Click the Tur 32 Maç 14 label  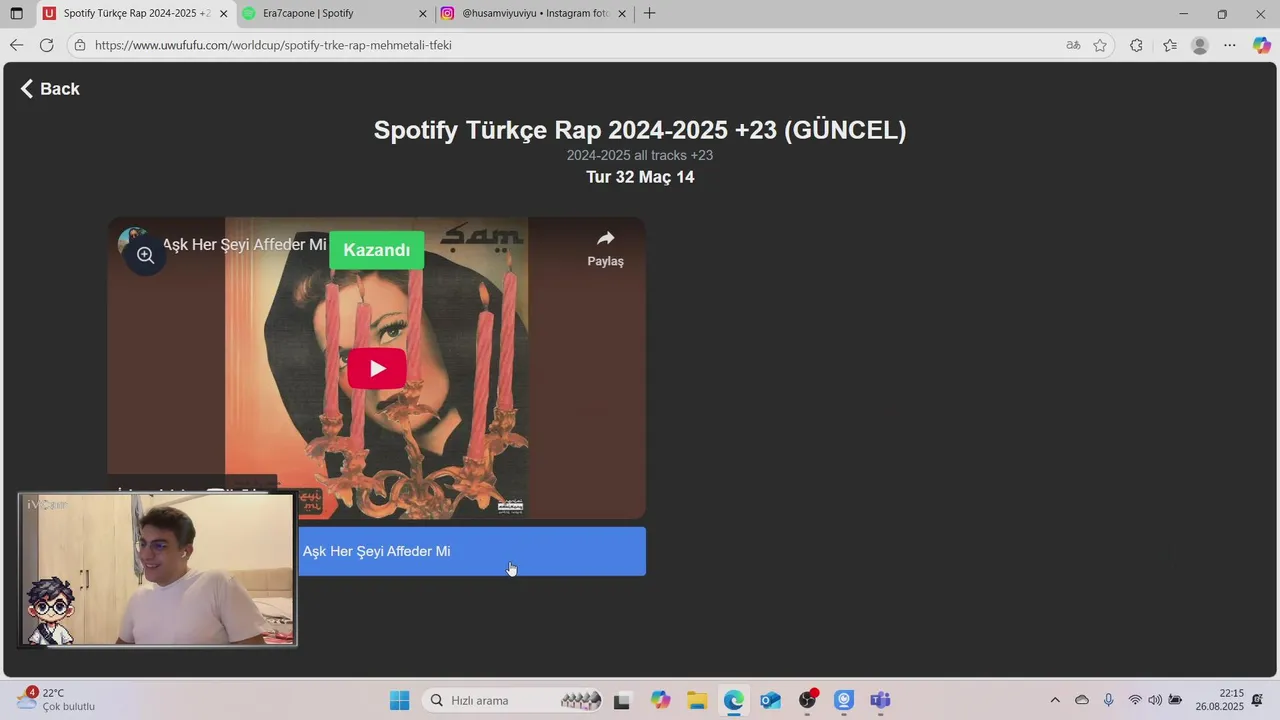(x=640, y=177)
